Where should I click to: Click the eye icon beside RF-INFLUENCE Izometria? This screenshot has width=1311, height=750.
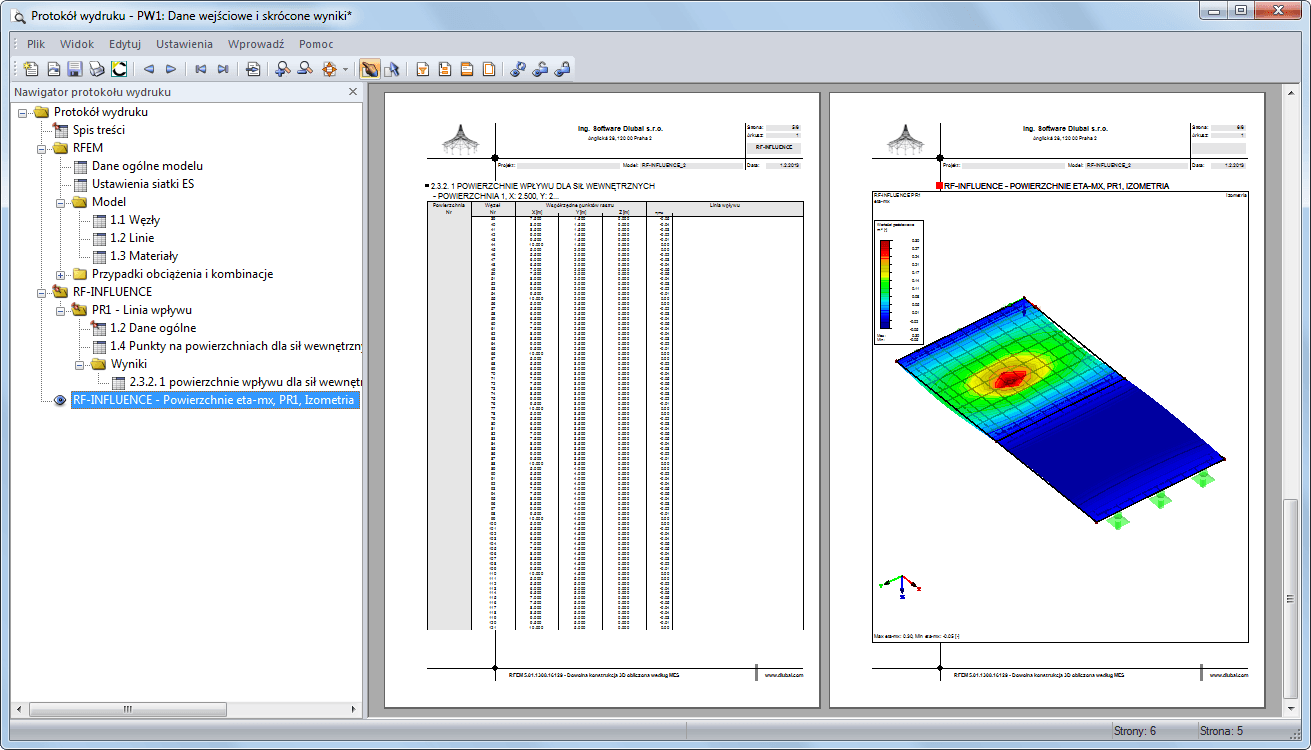click(x=61, y=400)
